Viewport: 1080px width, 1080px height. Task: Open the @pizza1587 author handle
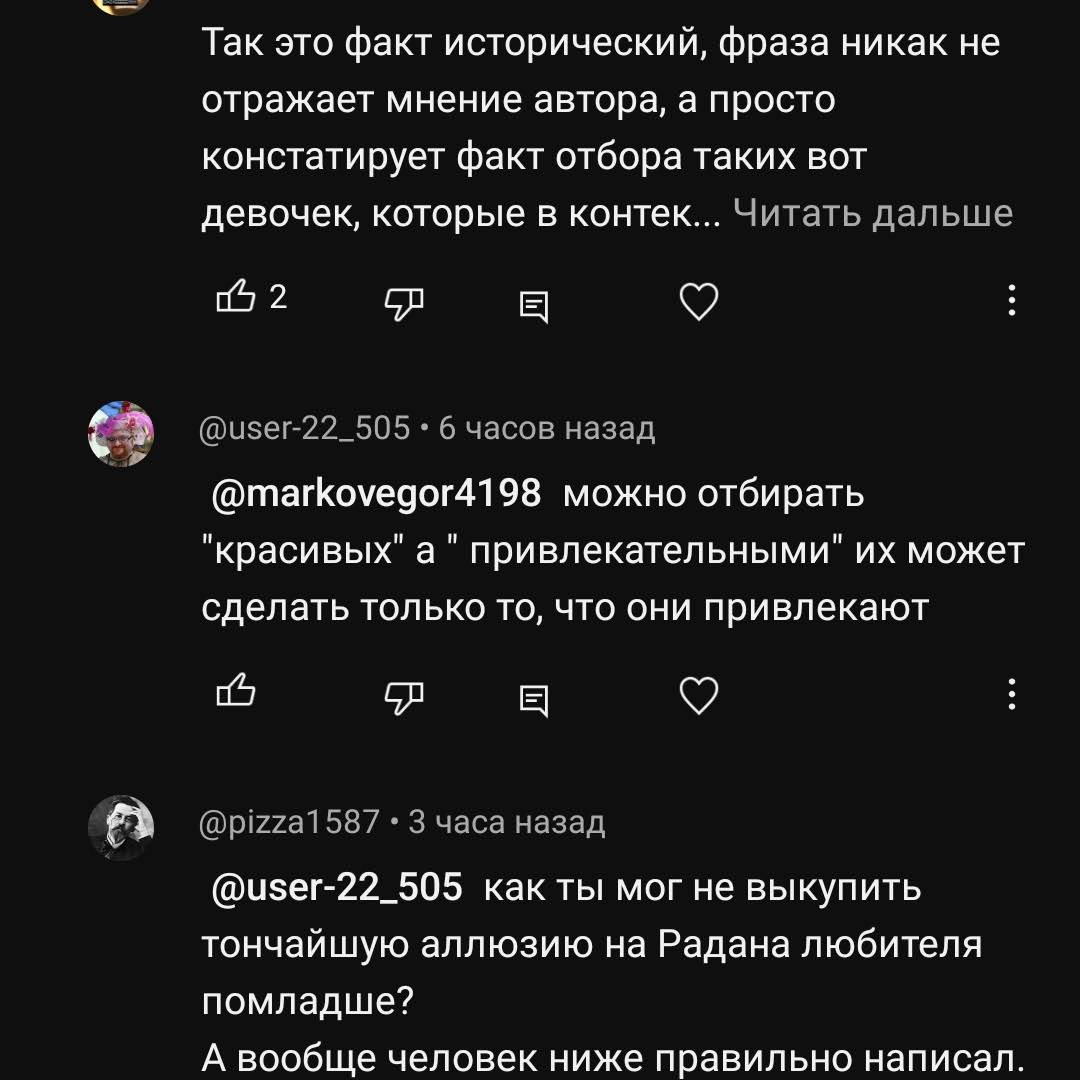pos(289,822)
